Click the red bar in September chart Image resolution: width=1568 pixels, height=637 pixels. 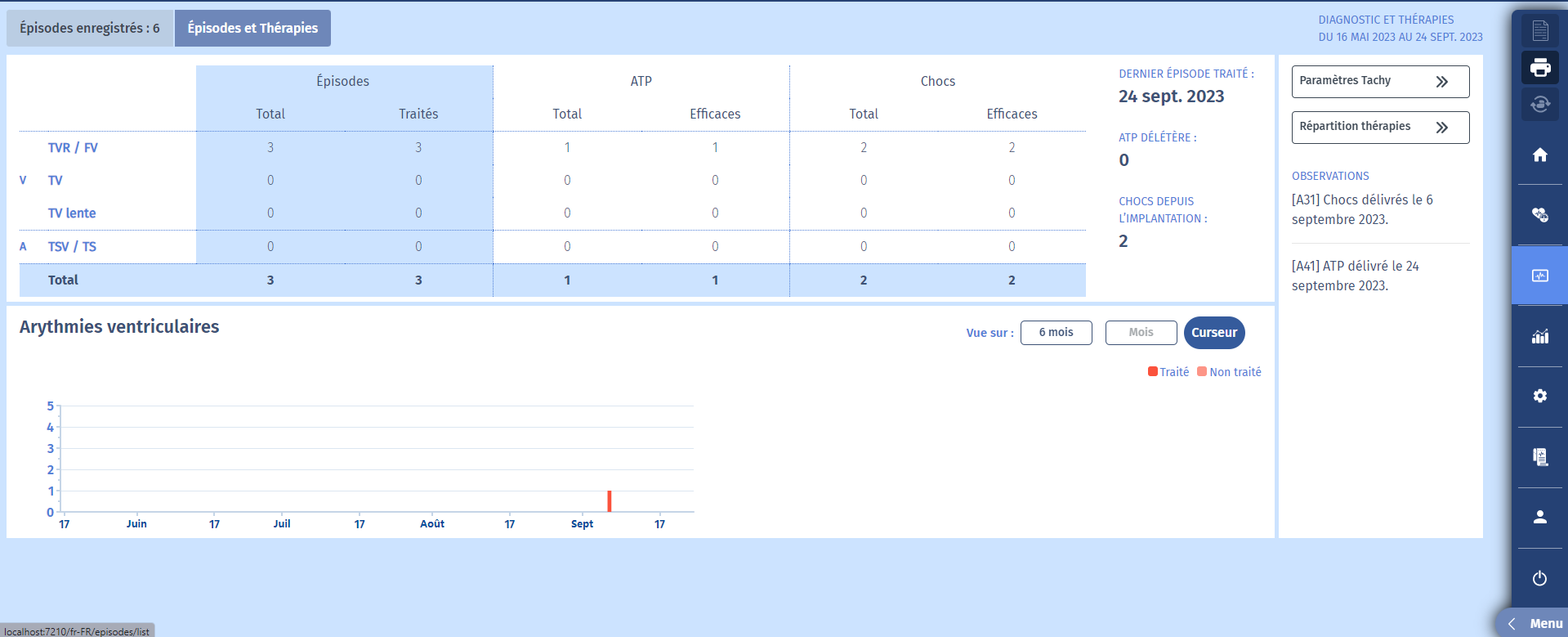pos(610,500)
